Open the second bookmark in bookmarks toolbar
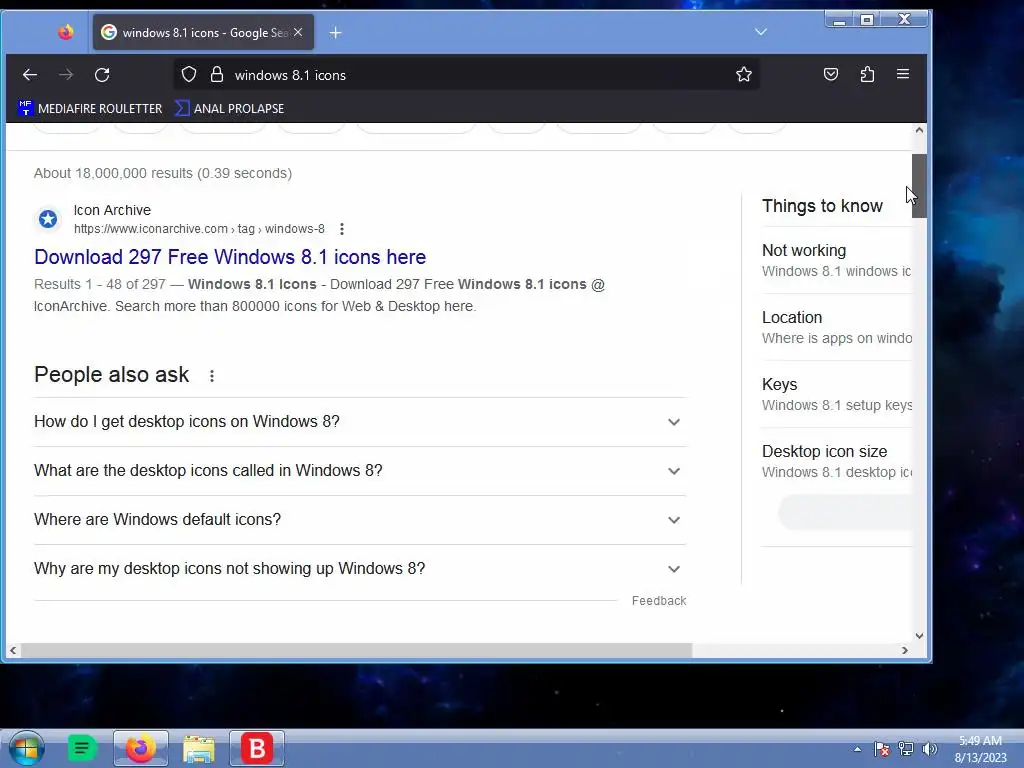Viewport: 1024px width, 768px height. [230, 108]
